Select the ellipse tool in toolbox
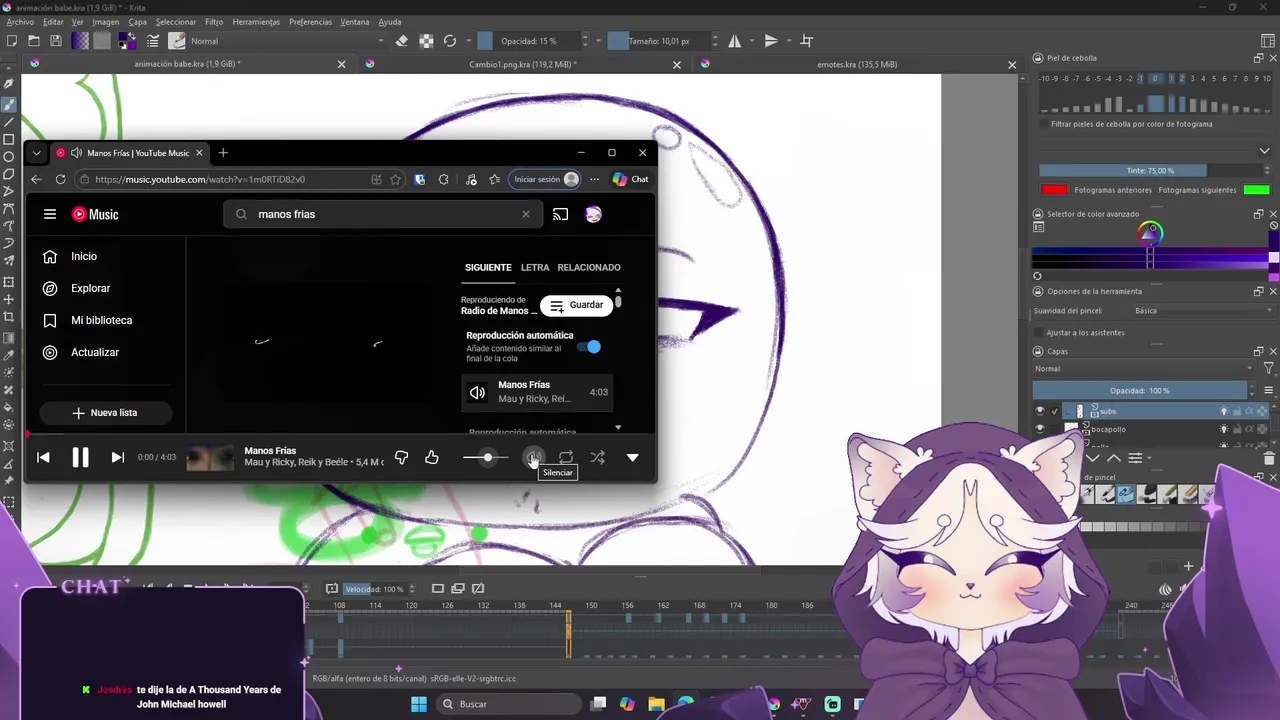 click(x=9, y=156)
